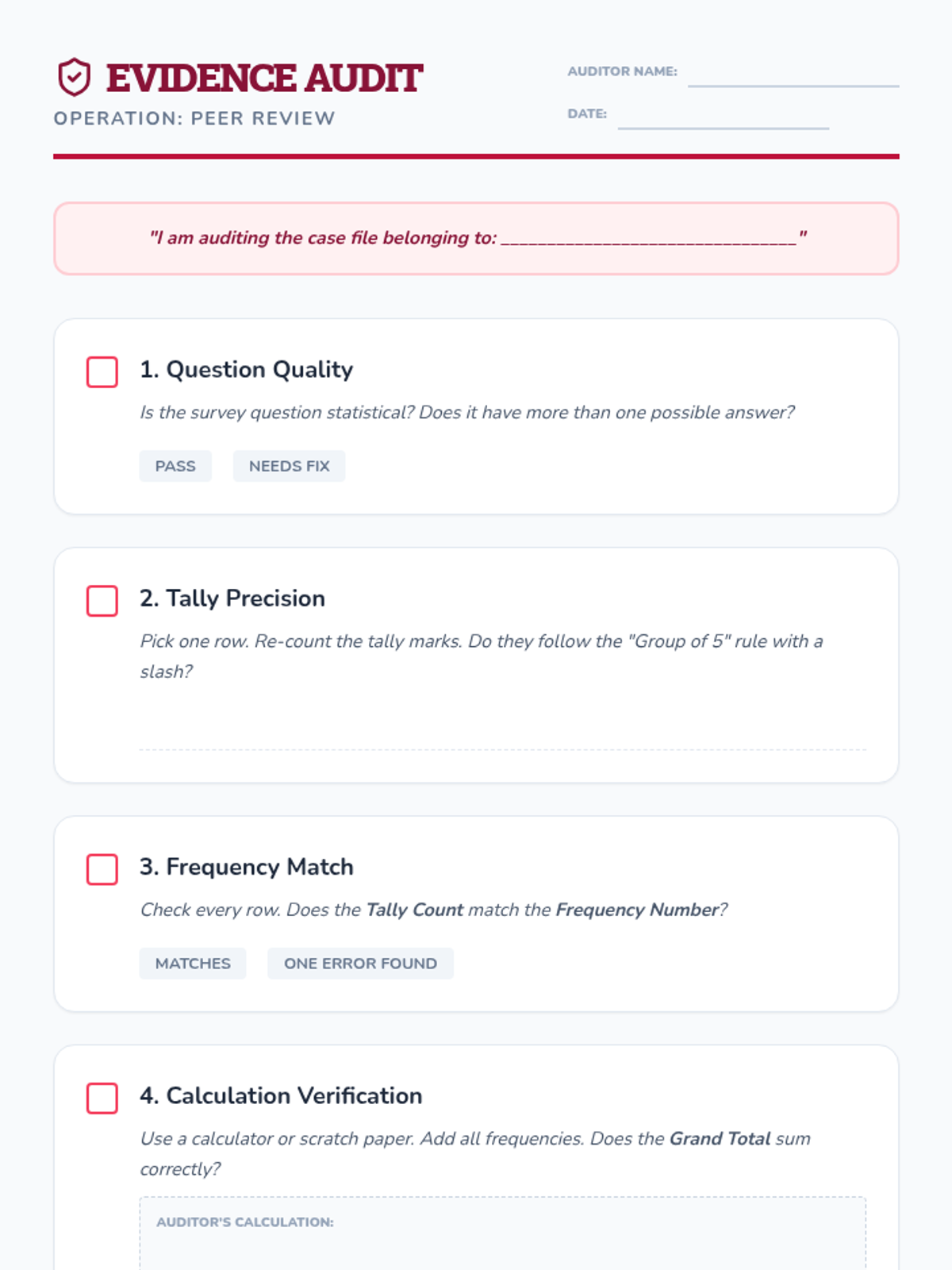Viewport: 952px width, 1270px height.
Task: Click the Frequency Match heading
Action: click(x=246, y=867)
